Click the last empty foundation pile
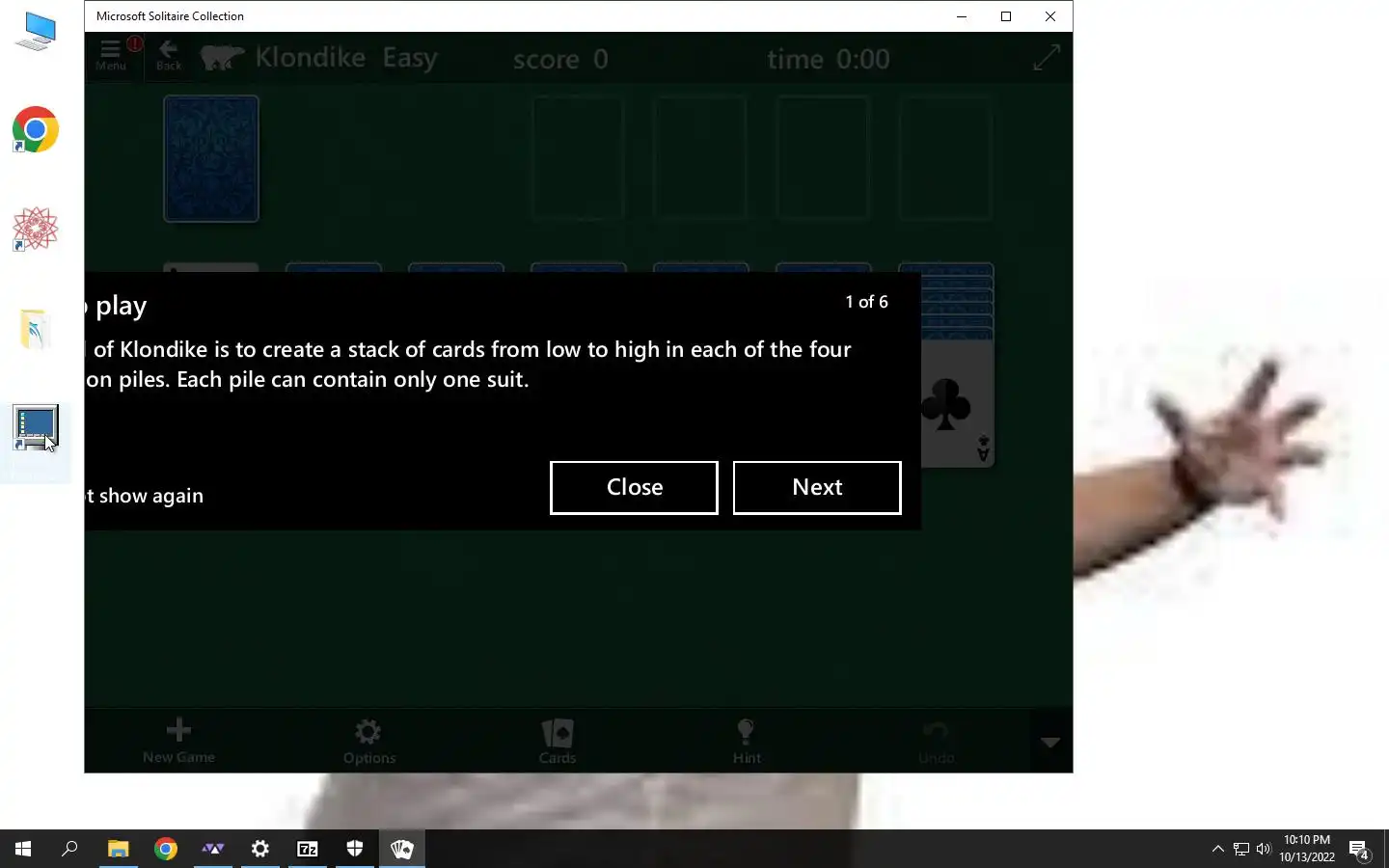 (x=945, y=159)
